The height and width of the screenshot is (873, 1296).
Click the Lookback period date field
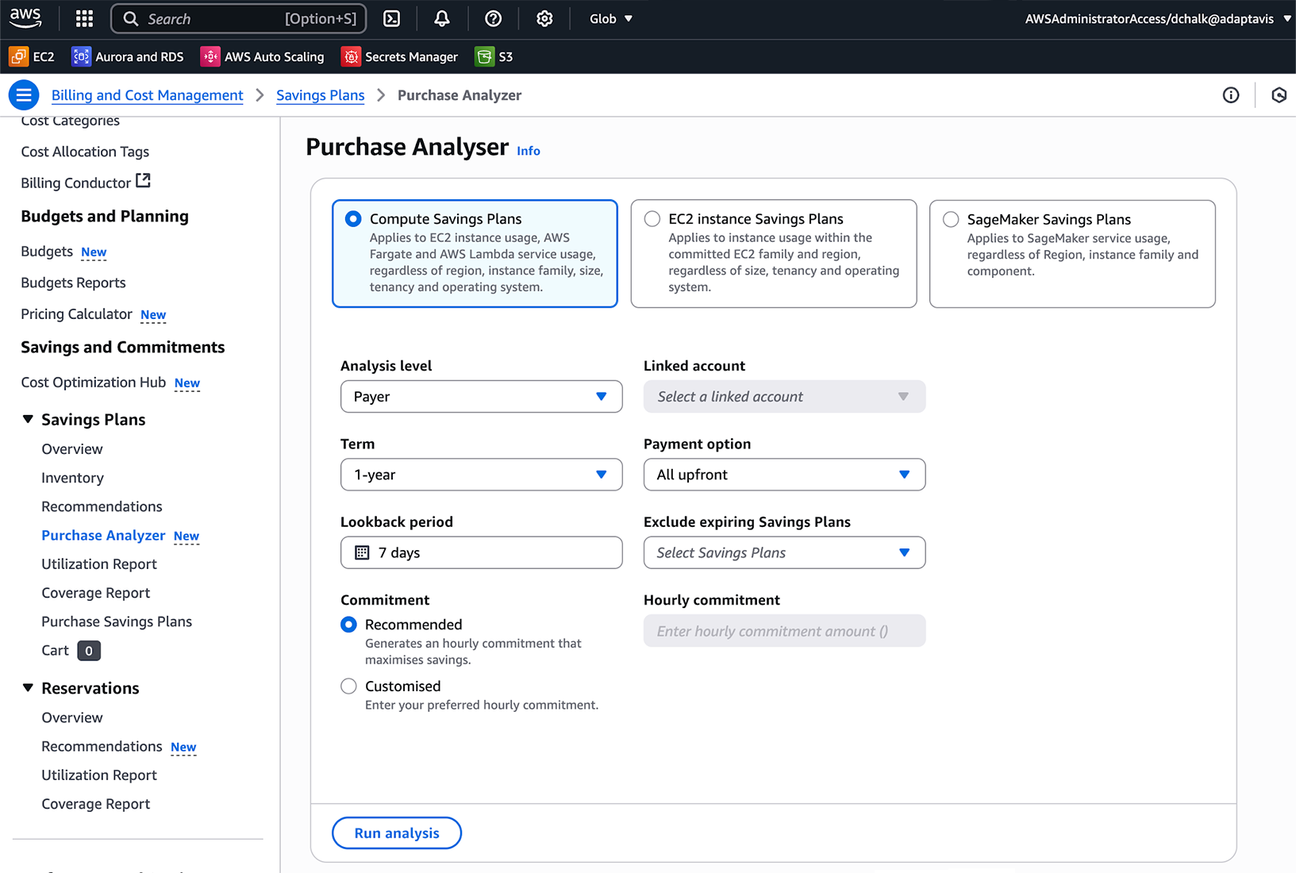[x=481, y=553]
